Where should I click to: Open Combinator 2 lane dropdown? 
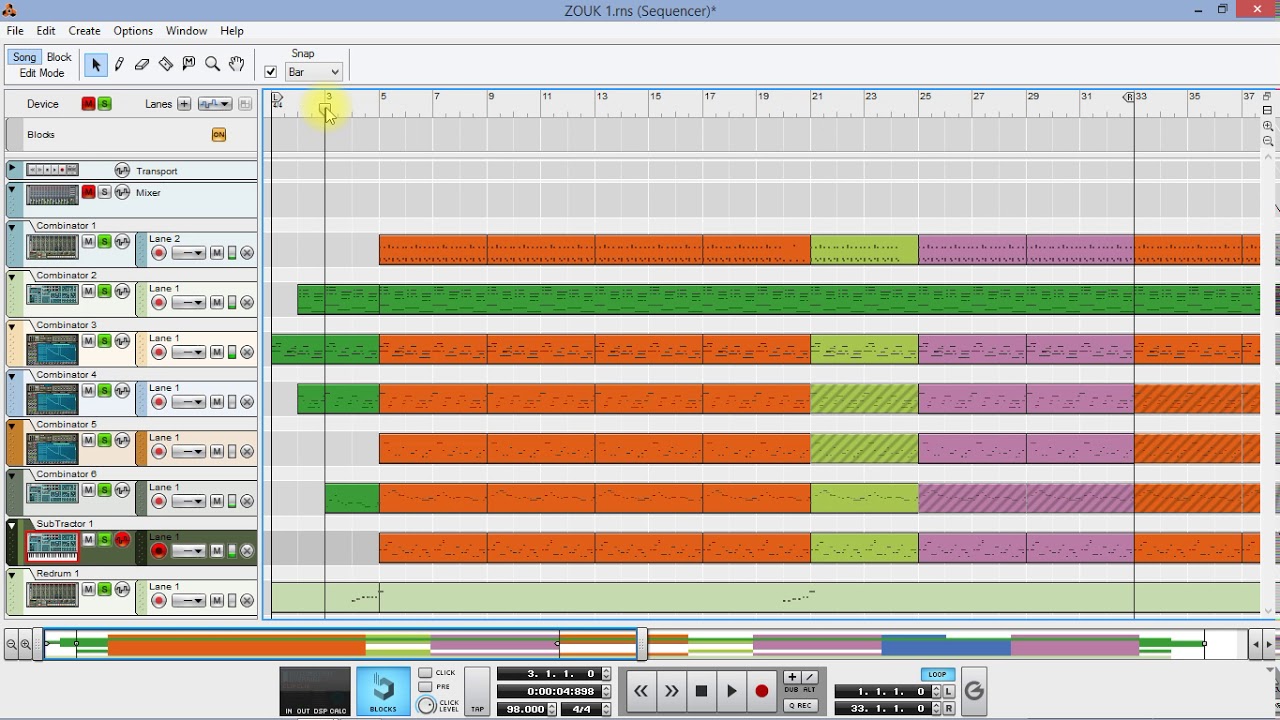point(188,303)
